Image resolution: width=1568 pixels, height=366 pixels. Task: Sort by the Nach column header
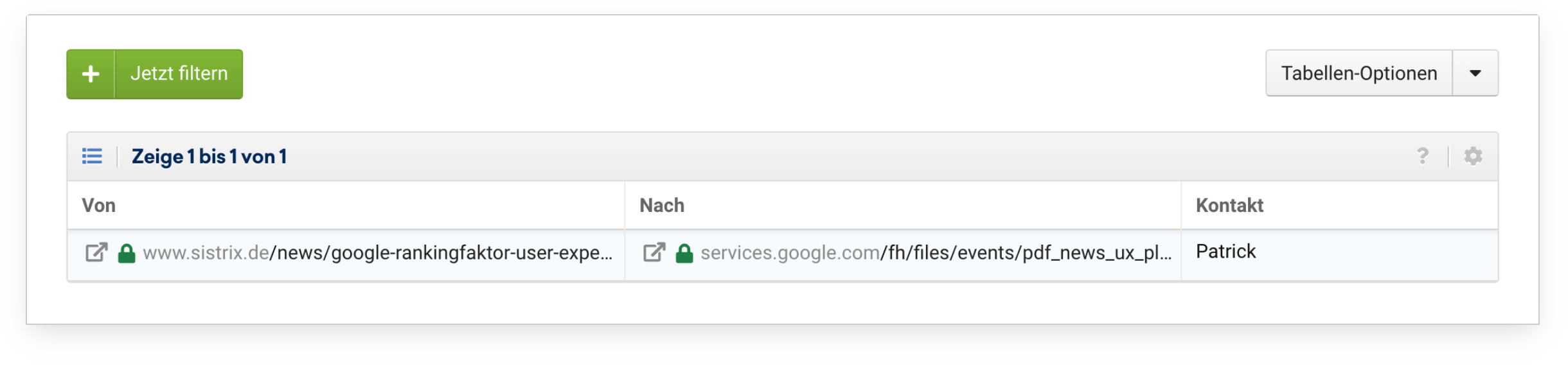click(662, 205)
